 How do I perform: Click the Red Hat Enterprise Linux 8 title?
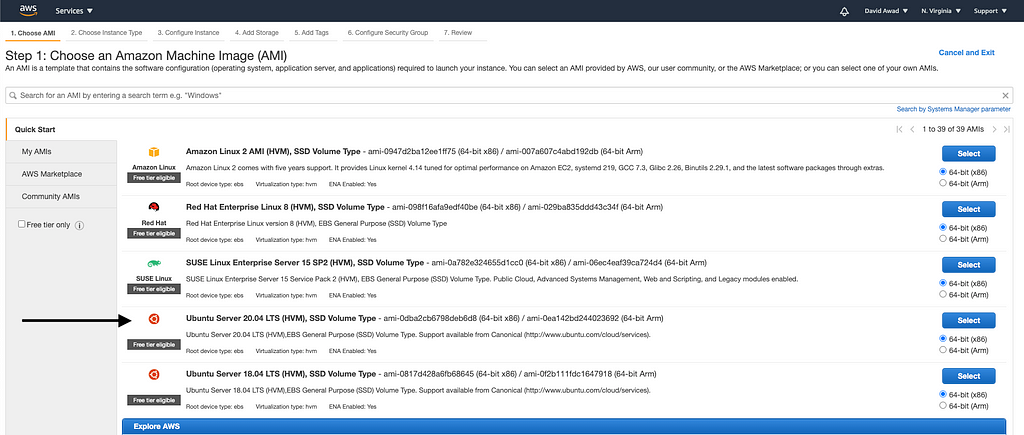285,207
